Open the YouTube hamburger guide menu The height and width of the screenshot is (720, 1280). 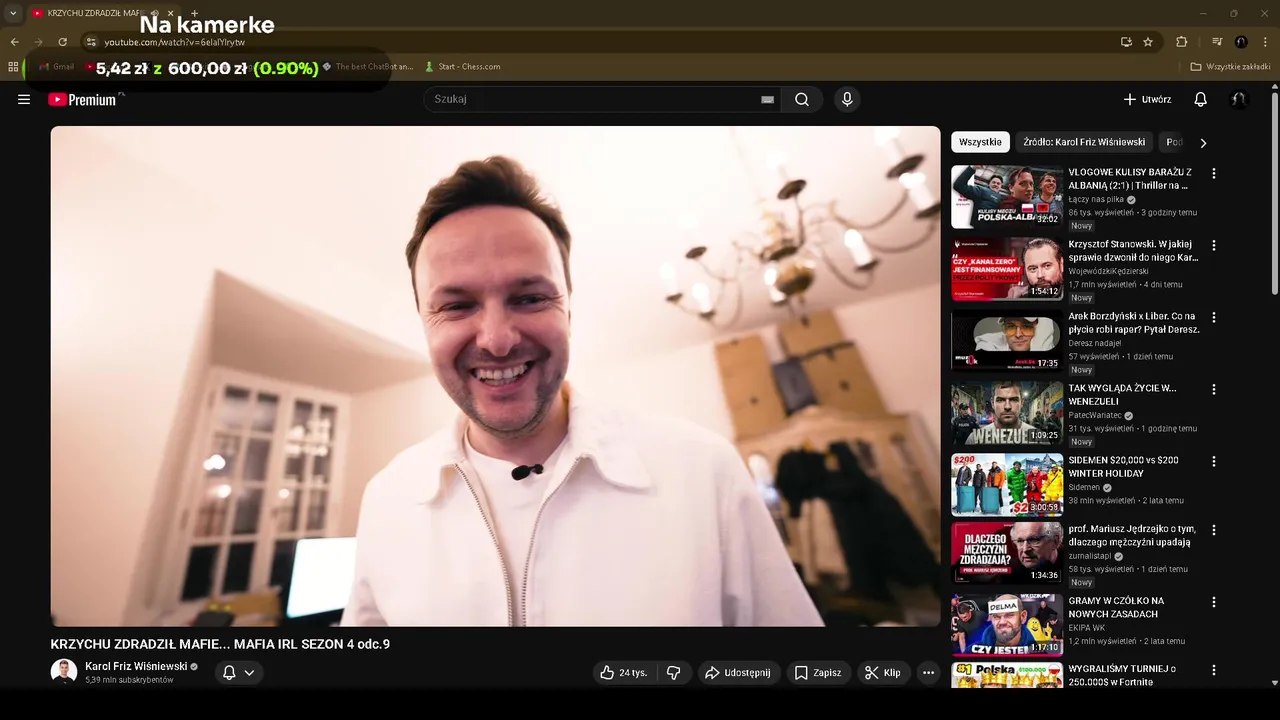[24, 99]
